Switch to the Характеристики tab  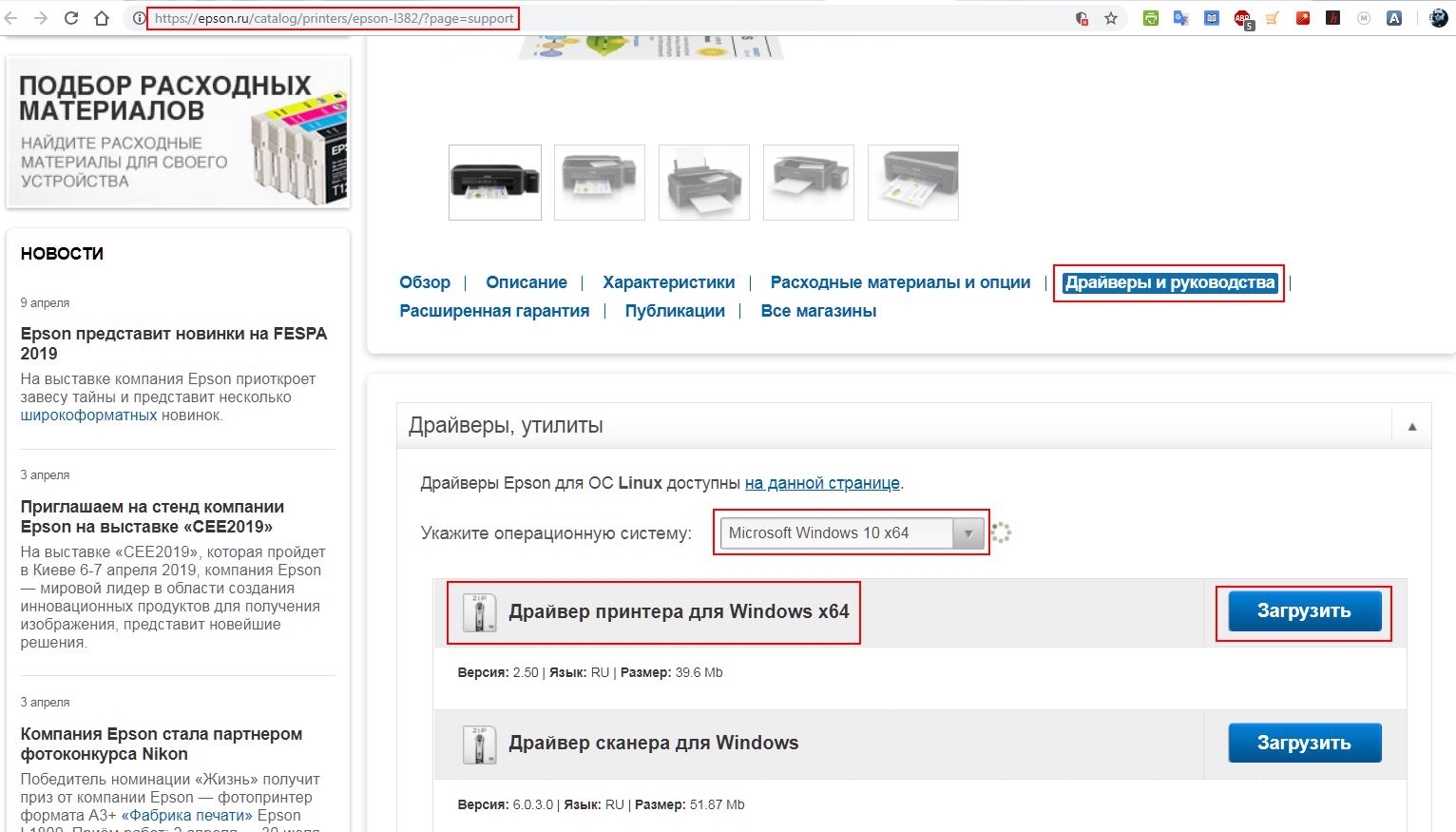click(x=668, y=282)
